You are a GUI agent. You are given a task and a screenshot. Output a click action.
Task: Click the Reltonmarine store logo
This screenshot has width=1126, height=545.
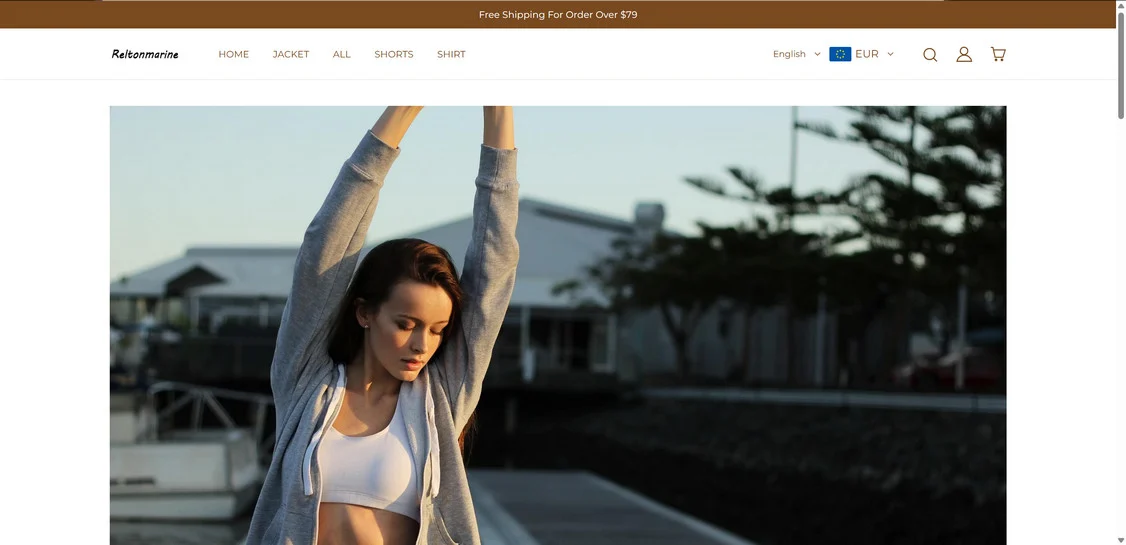[145, 54]
